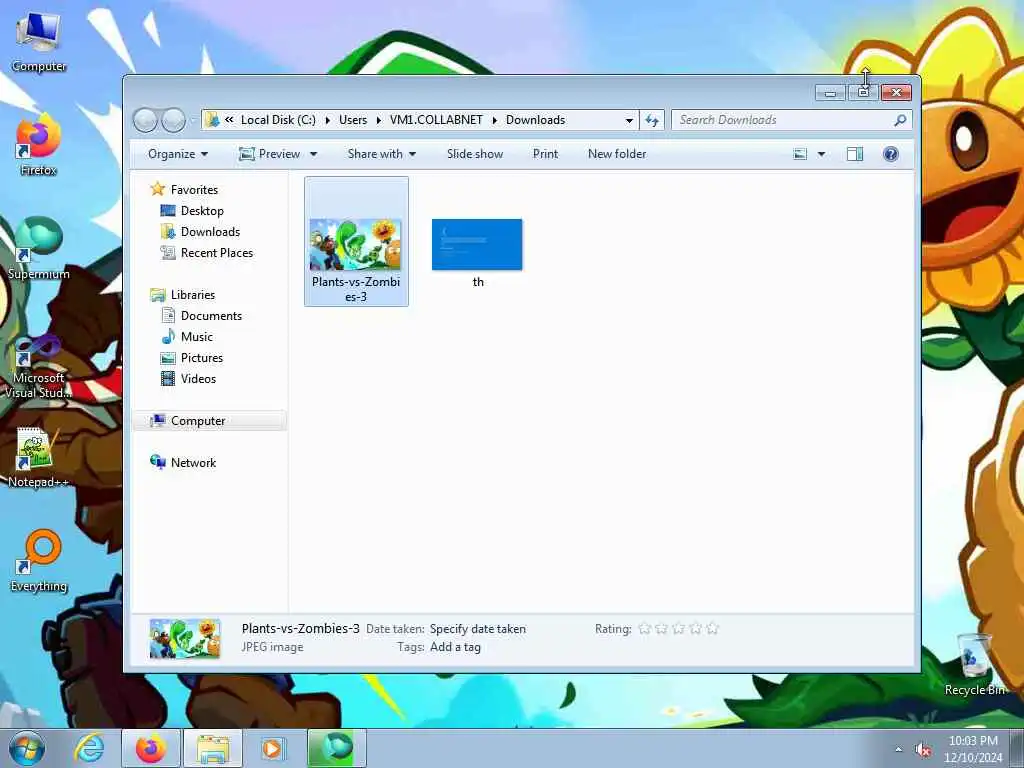Open the Computer desktop icon

[39, 42]
